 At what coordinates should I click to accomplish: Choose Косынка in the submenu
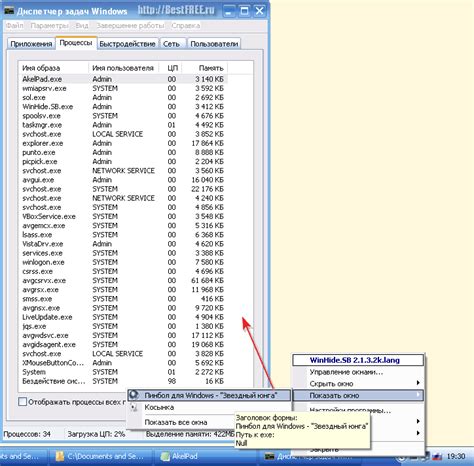[209, 407]
